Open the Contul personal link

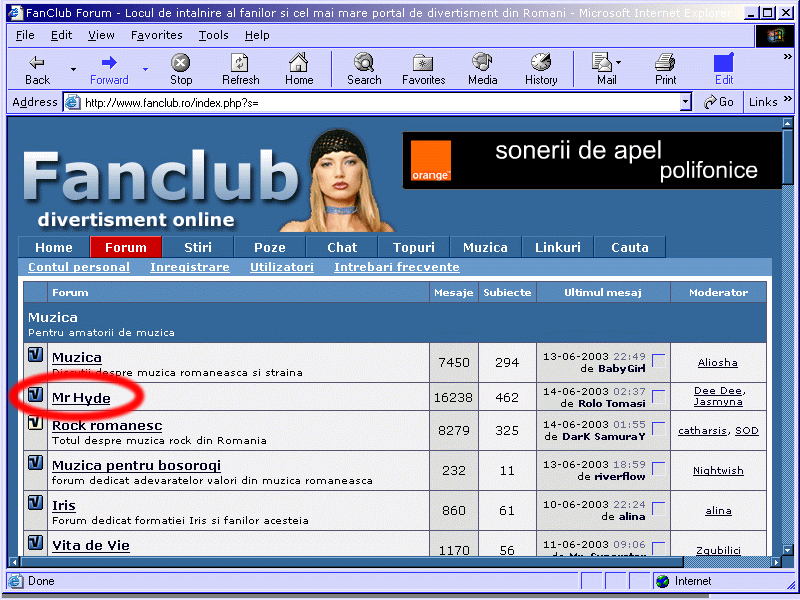[x=79, y=267]
